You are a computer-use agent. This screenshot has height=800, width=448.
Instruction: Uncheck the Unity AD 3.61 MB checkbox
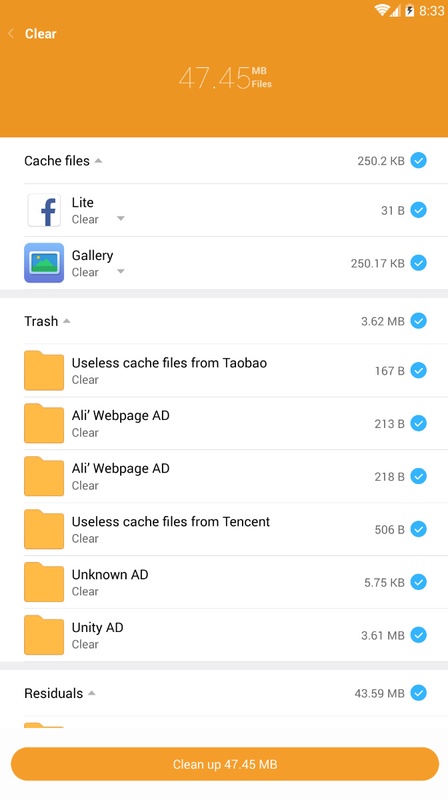pos(418,635)
